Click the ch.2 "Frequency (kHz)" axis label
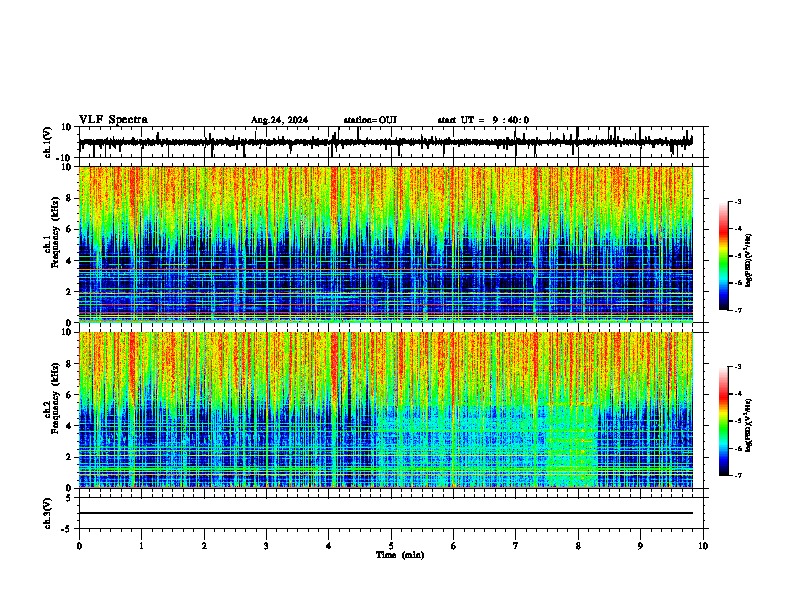This screenshot has height=612, width=792. 55,397
